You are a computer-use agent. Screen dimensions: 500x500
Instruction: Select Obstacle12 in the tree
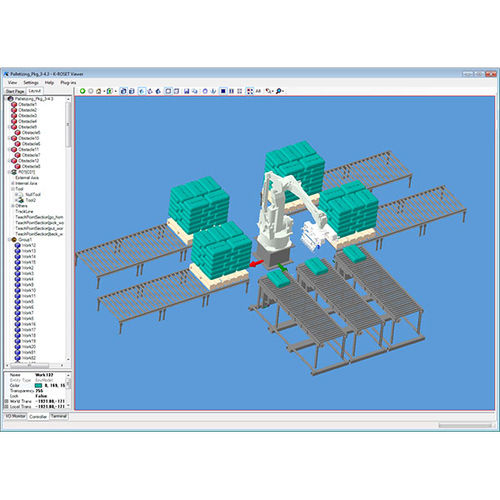click(29, 161)
